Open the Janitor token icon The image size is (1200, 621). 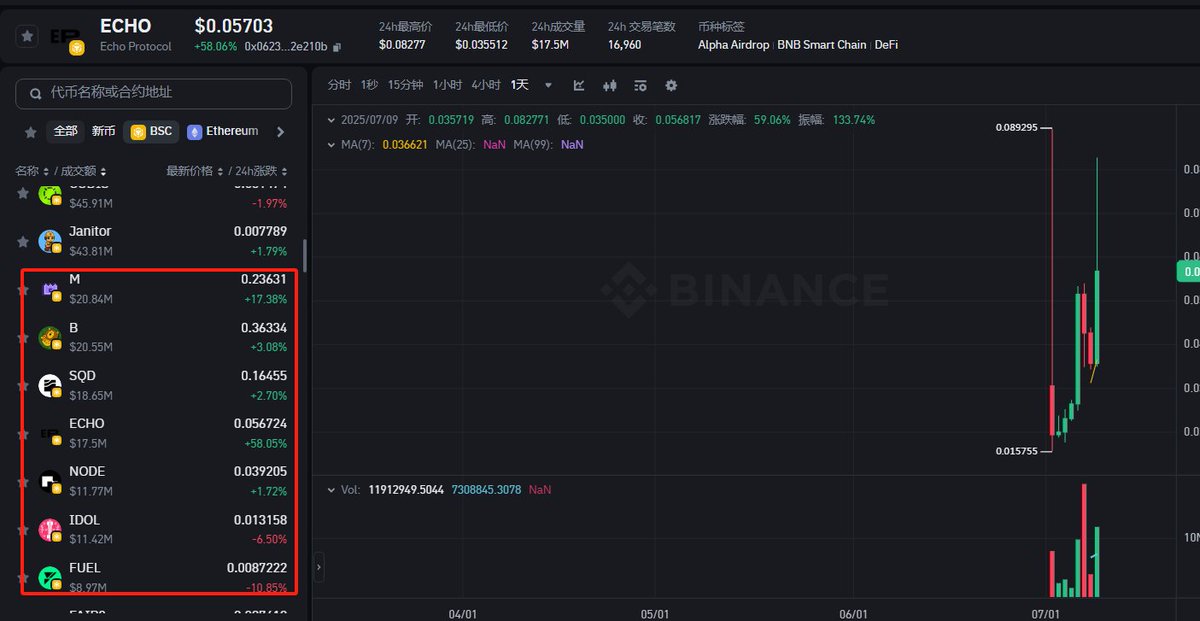(50, 241)
